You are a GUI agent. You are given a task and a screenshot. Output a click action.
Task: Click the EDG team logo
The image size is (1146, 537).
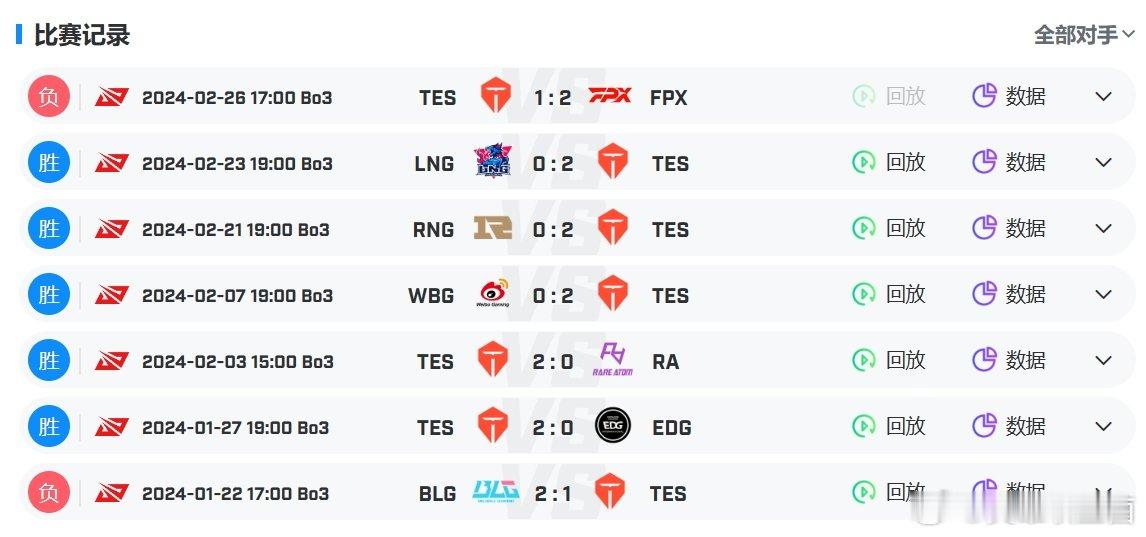(x=612, y=426)
